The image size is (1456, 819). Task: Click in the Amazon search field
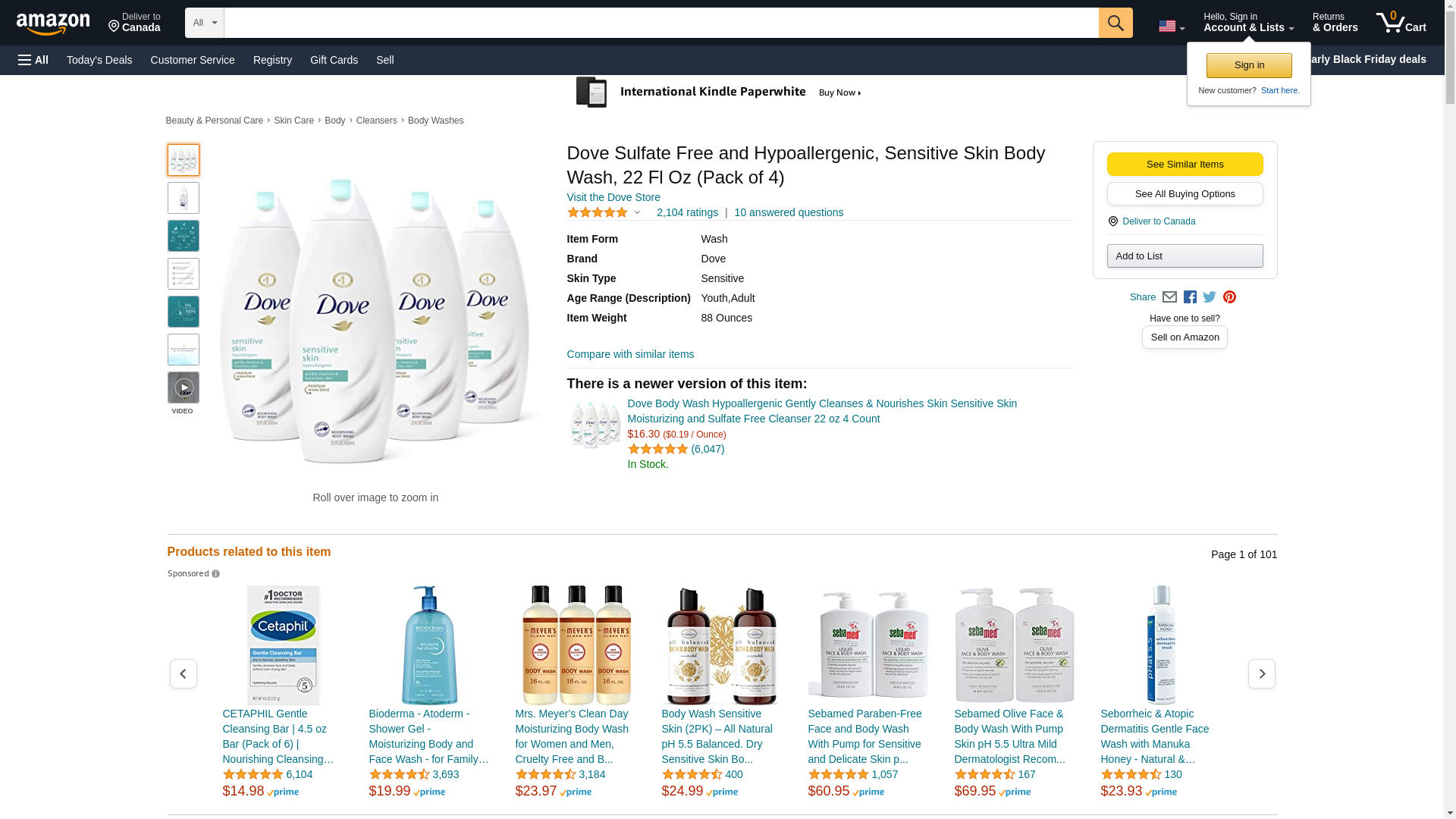point(661,23)
